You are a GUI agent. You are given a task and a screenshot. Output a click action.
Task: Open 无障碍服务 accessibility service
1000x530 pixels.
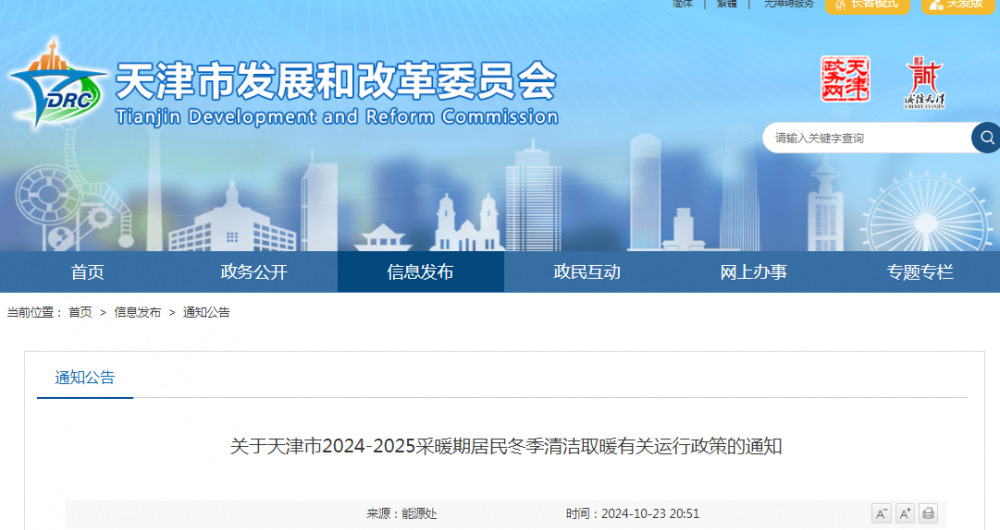click(789, 4)
